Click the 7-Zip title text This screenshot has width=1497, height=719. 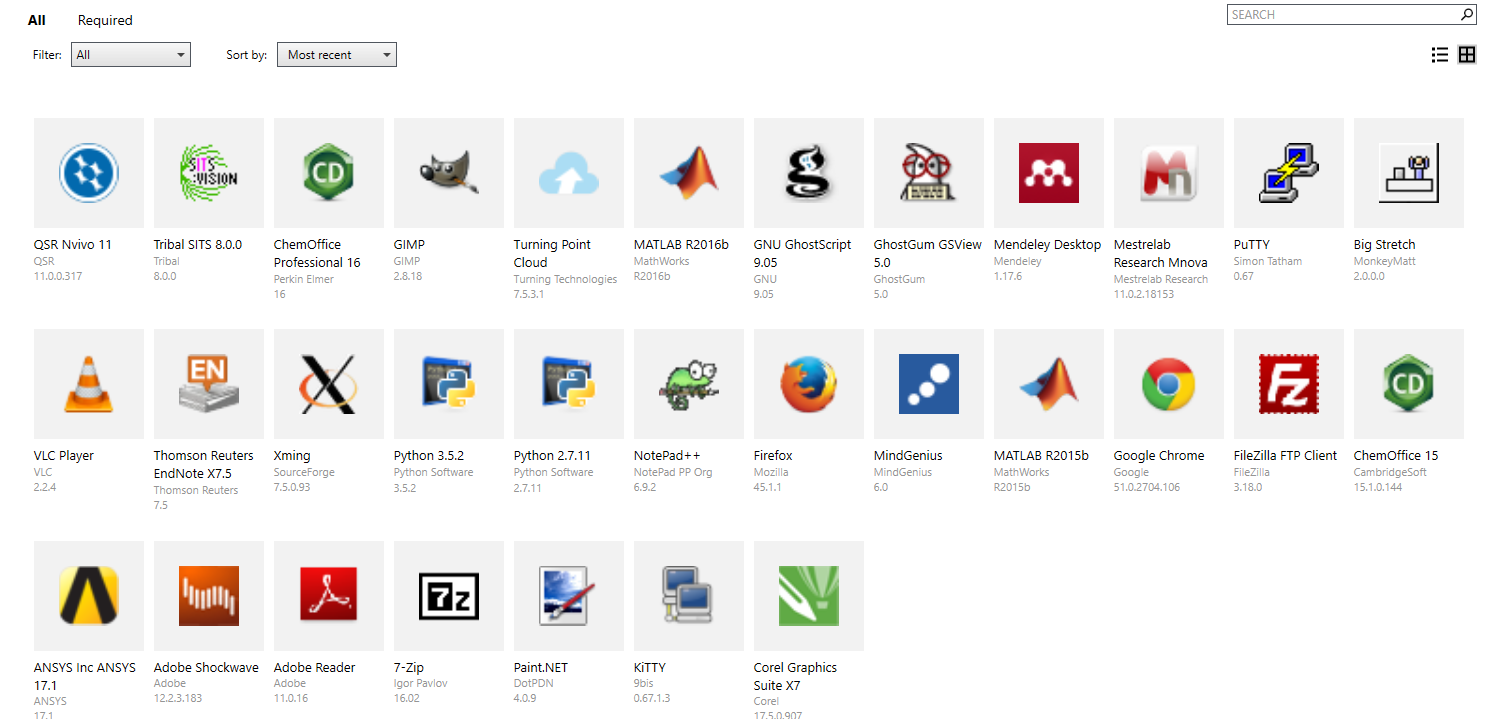pyautogui.click(x=411, y=668)
